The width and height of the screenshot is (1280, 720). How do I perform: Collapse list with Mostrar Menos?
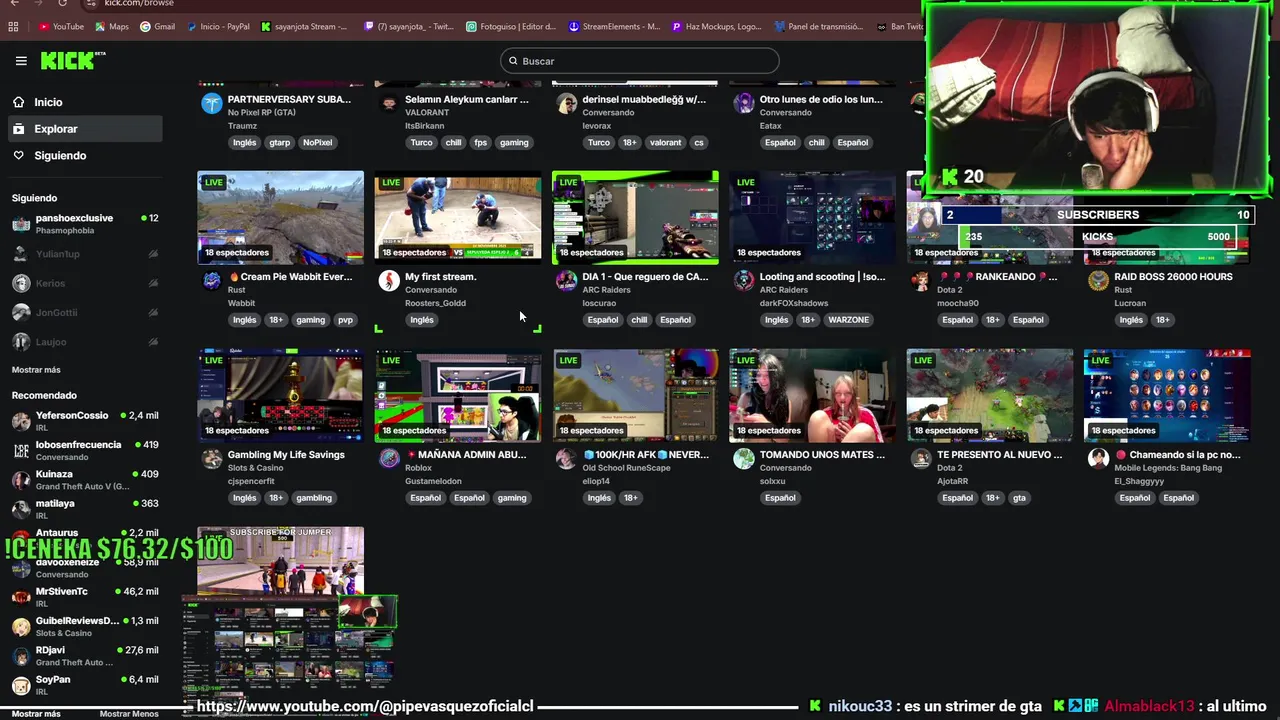(129, 714)
